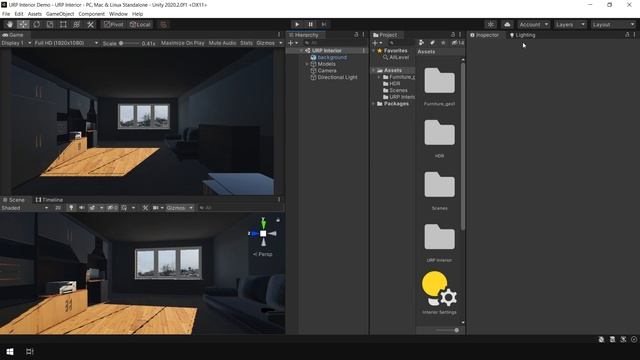Open the Help menu
640x360 pixels.
[138, 14]
